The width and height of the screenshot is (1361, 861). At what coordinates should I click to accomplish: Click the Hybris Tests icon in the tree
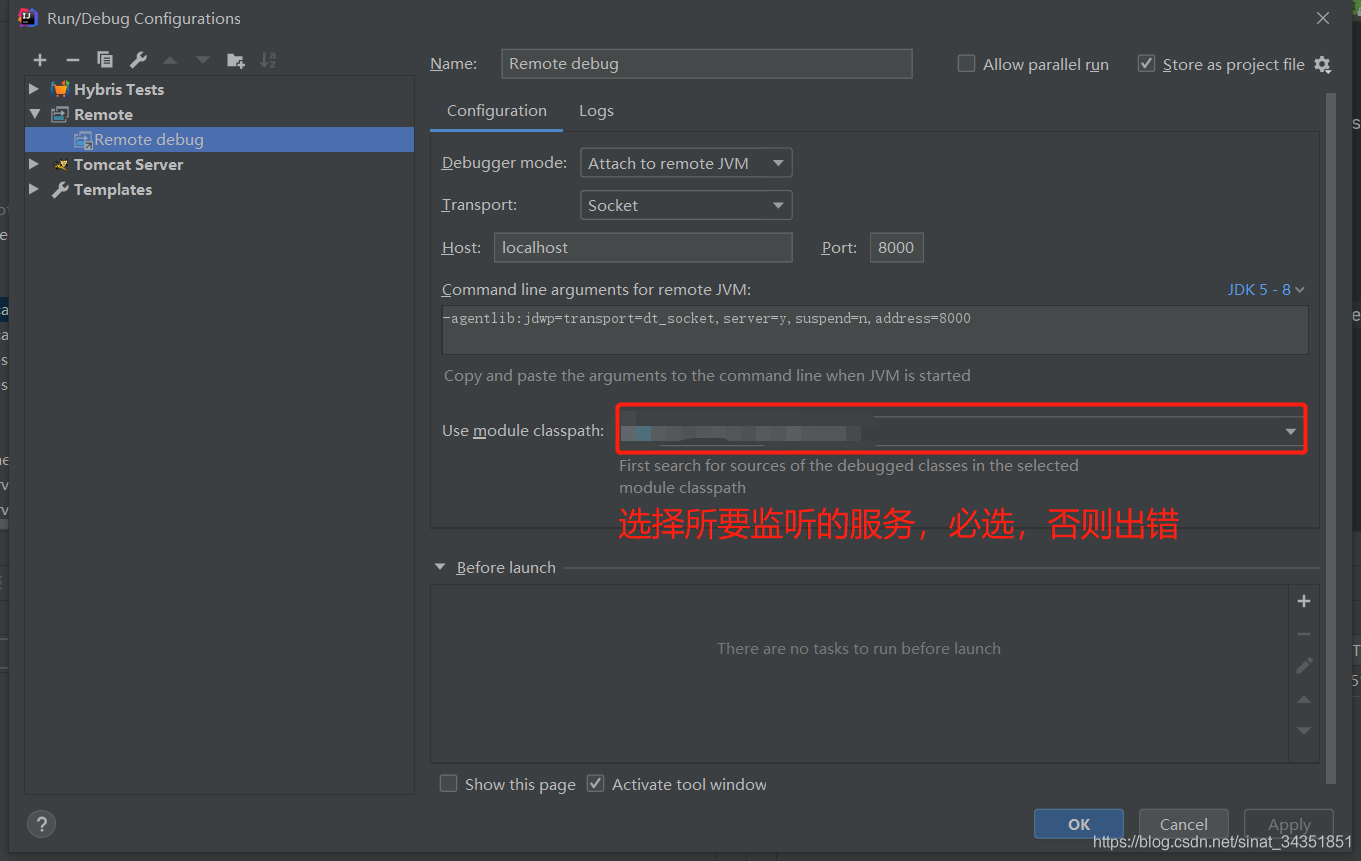tap(60, 89)
